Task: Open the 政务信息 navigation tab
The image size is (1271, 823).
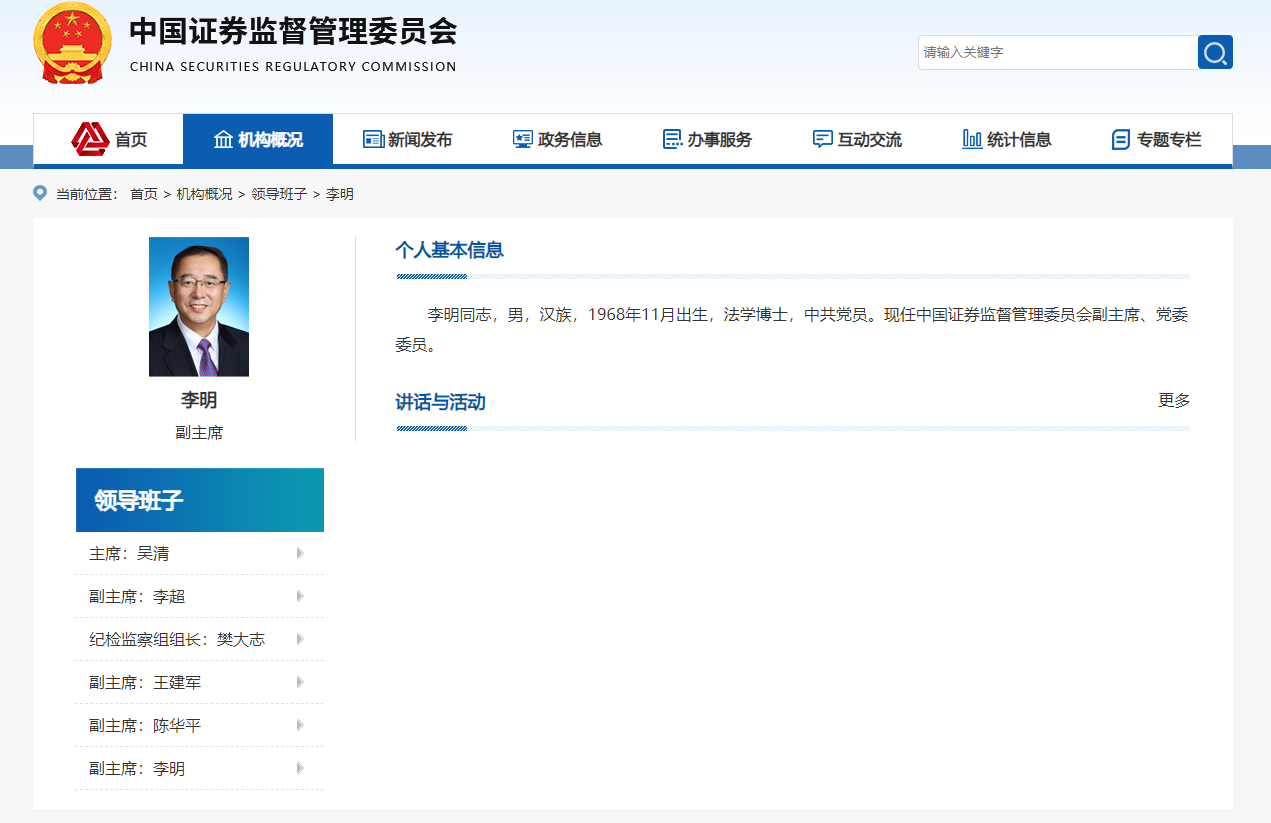Action: pos(557,139)
